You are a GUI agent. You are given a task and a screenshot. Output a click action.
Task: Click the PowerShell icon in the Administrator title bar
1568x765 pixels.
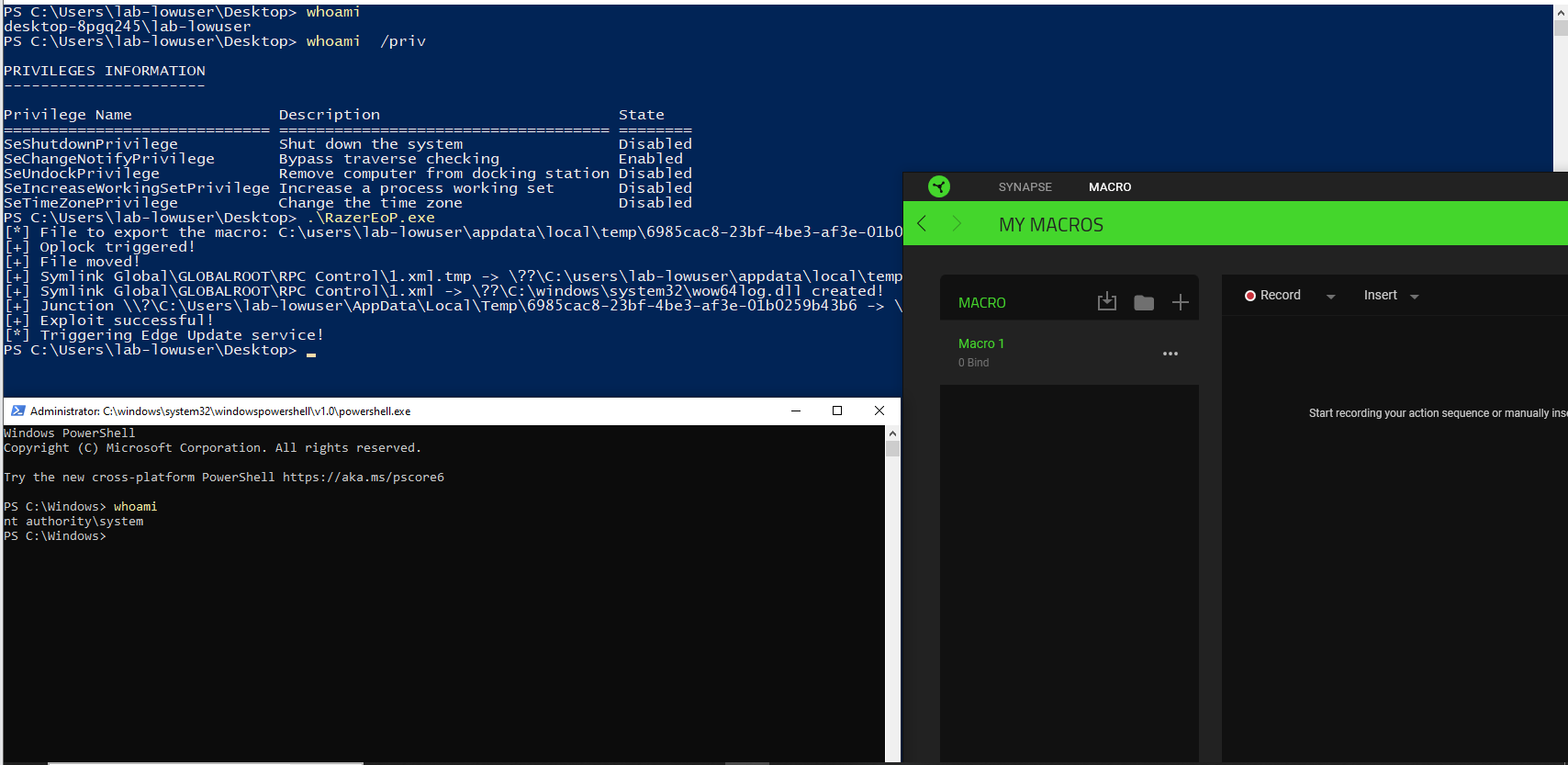click(17, 411)
